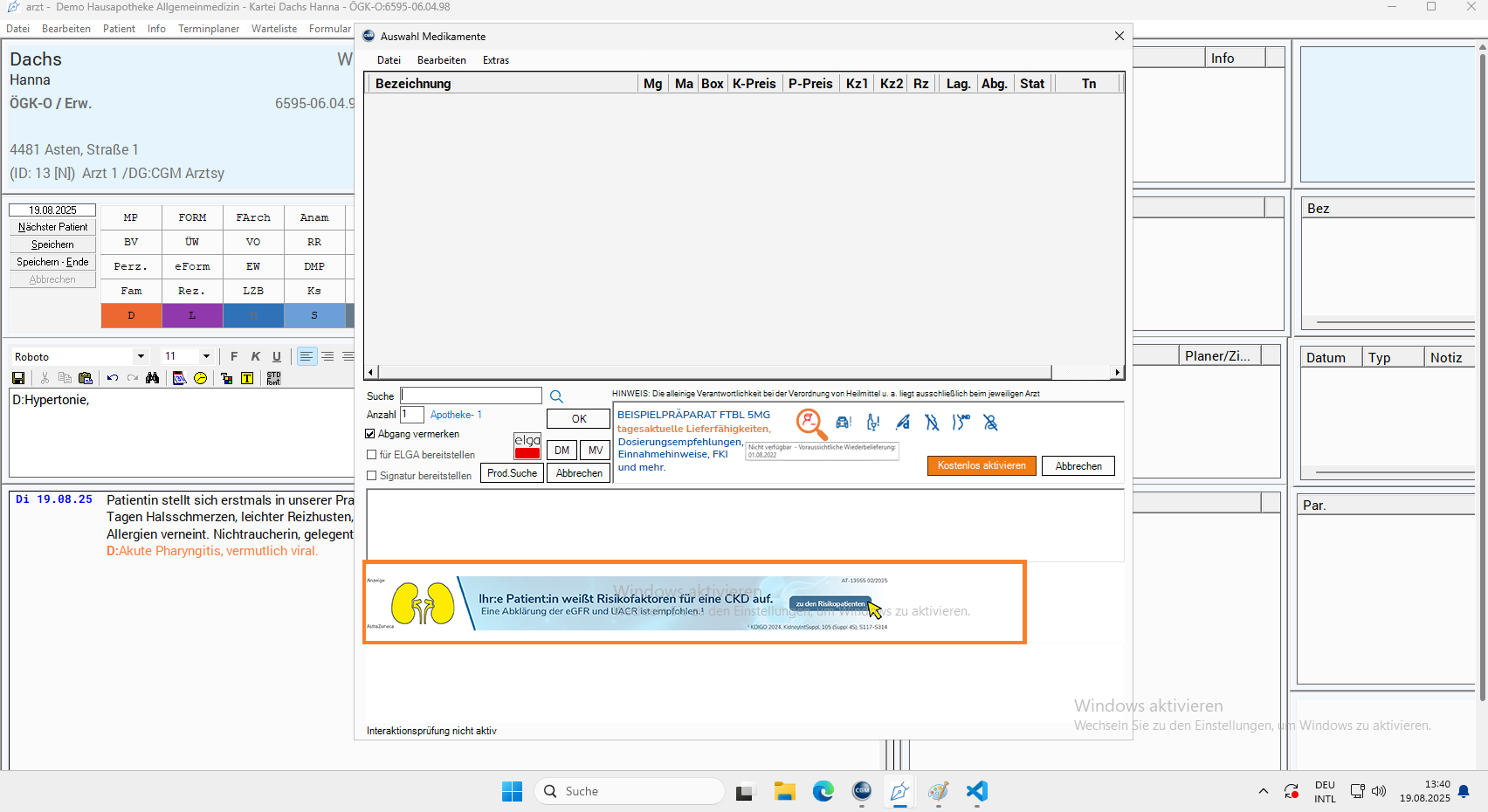The width and height of the screenshot is (1488, 812).
Task: Open the date 19.08.2025 field
Action: point(52,210)
